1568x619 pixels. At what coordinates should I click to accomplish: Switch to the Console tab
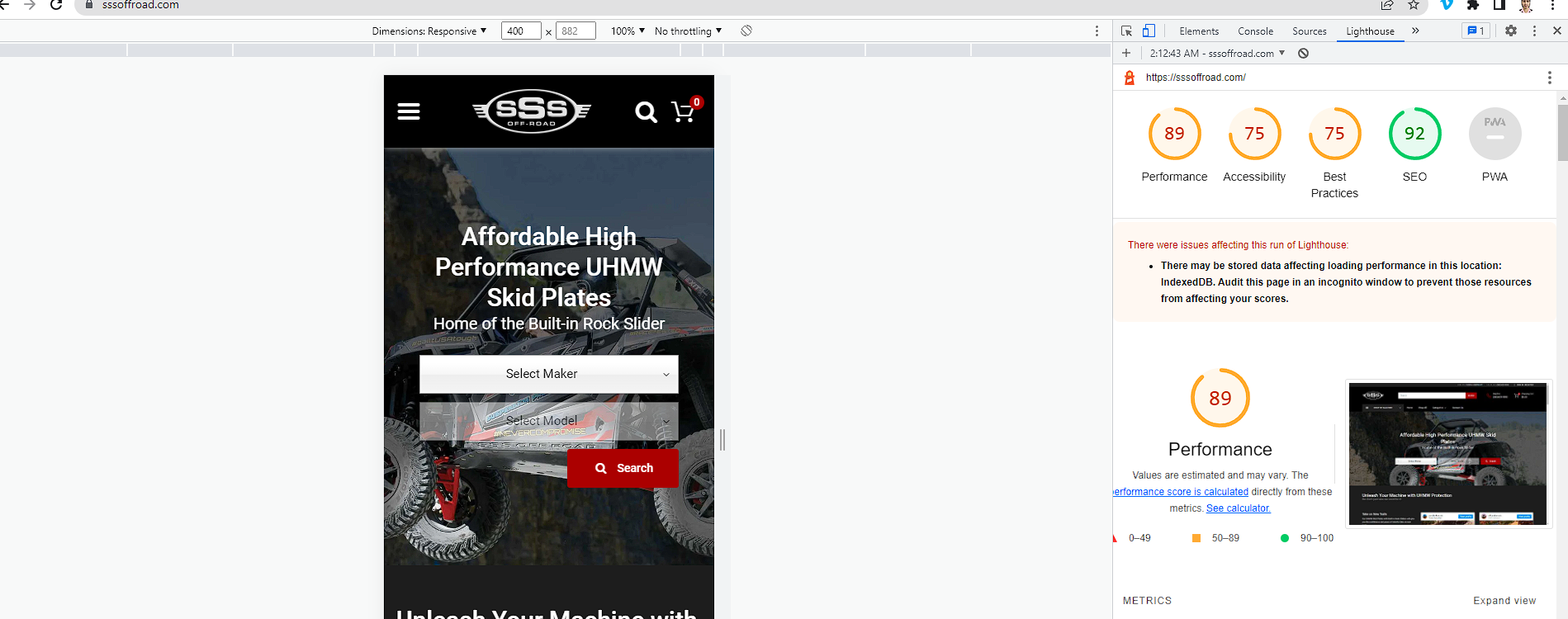(1255, 31)
